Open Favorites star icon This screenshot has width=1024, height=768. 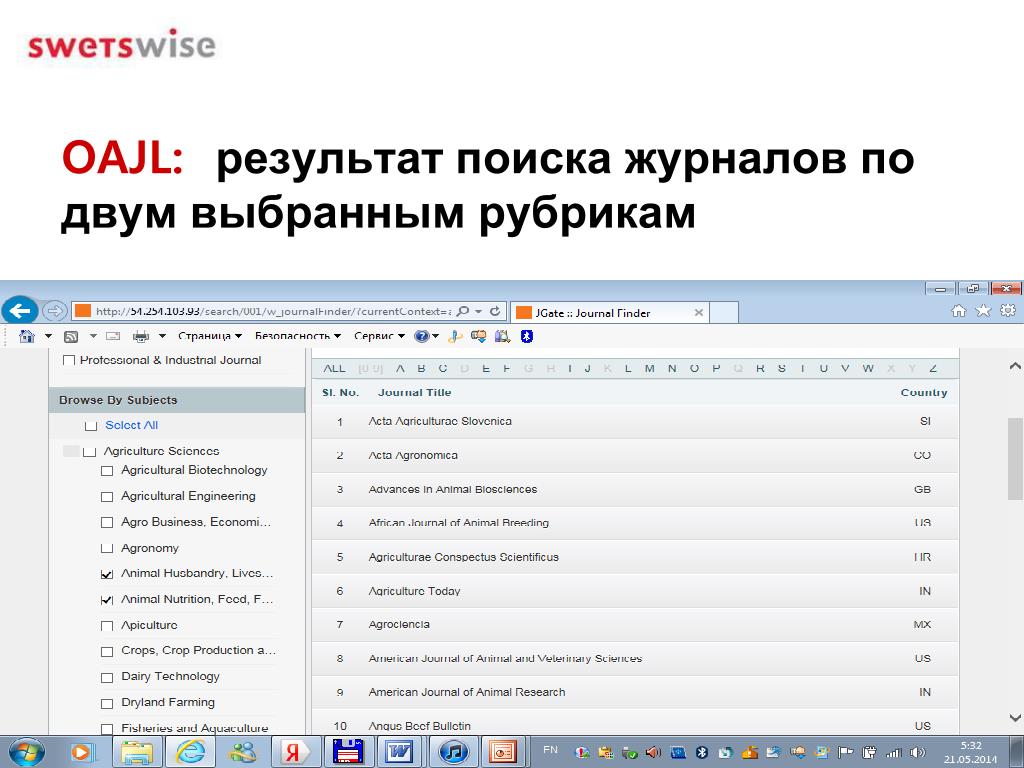(x=983, y=311)
